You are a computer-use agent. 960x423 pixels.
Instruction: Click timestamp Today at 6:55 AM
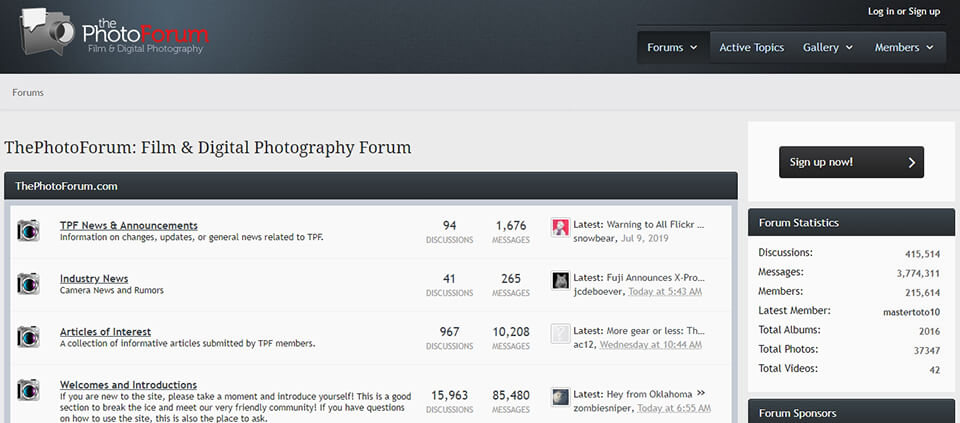(x=674, y=408)
